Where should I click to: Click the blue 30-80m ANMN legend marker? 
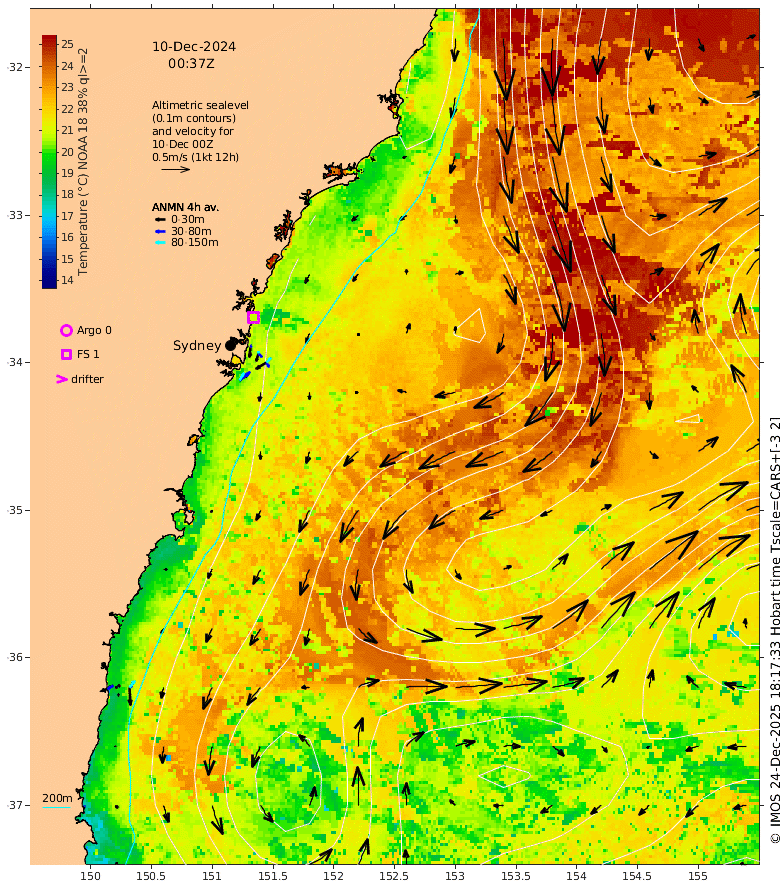click(x=161, y=231)
